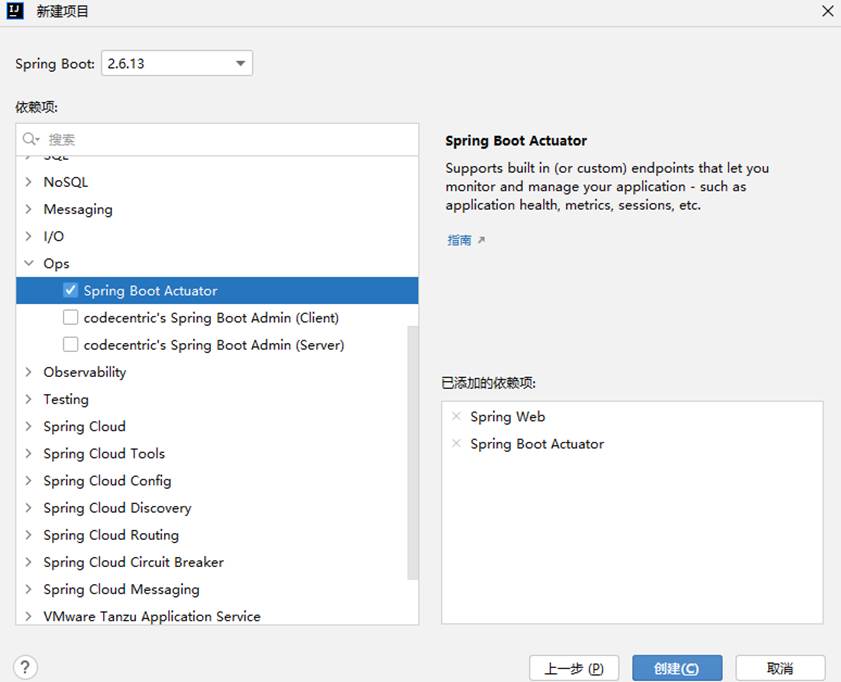The height and width of the screenshot is (682, 841).
Task: Check codecentric's Spring Boot Admin (Server)
Action: coord(70,344)
